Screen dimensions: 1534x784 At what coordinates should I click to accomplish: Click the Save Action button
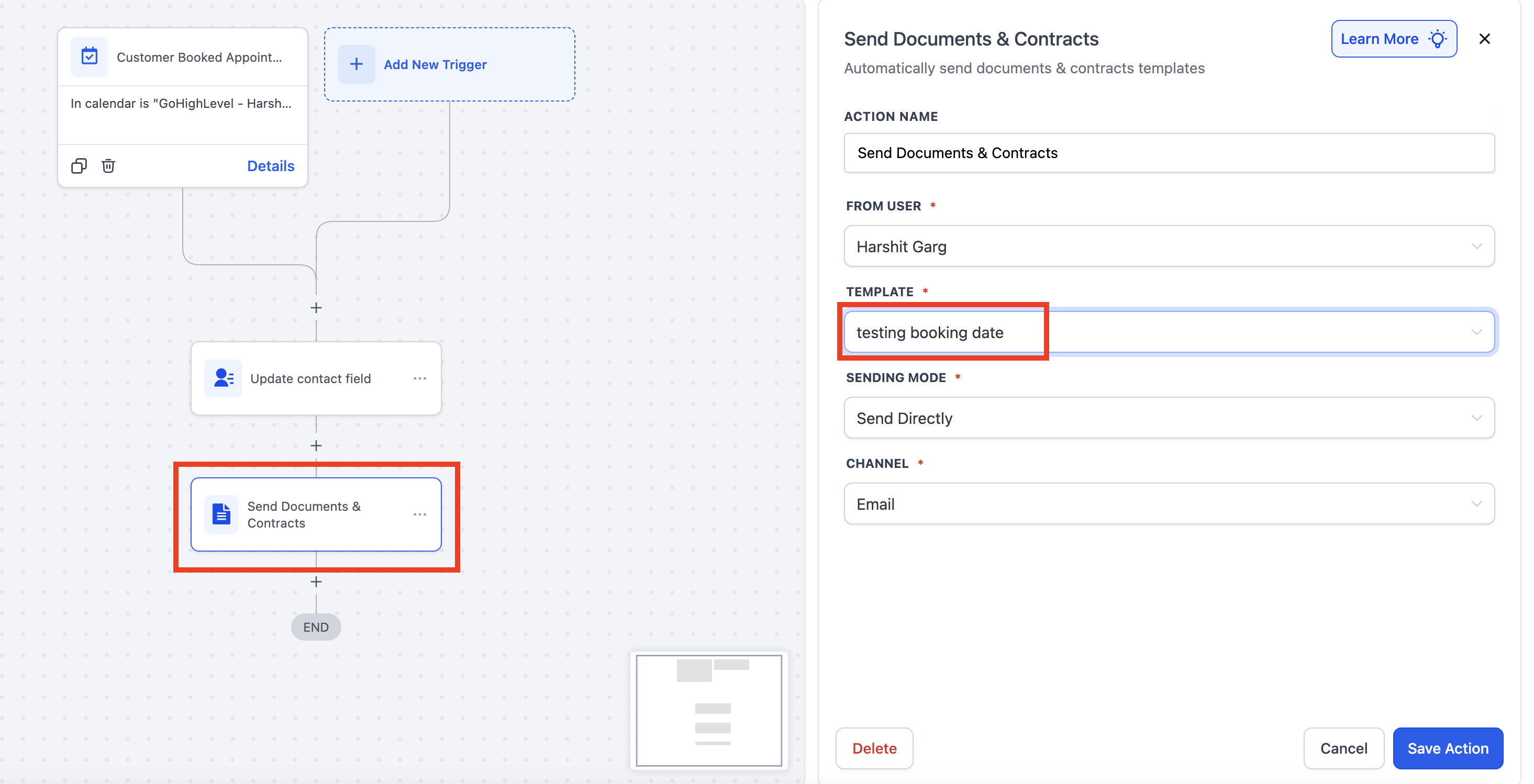tap(1448, 748)
